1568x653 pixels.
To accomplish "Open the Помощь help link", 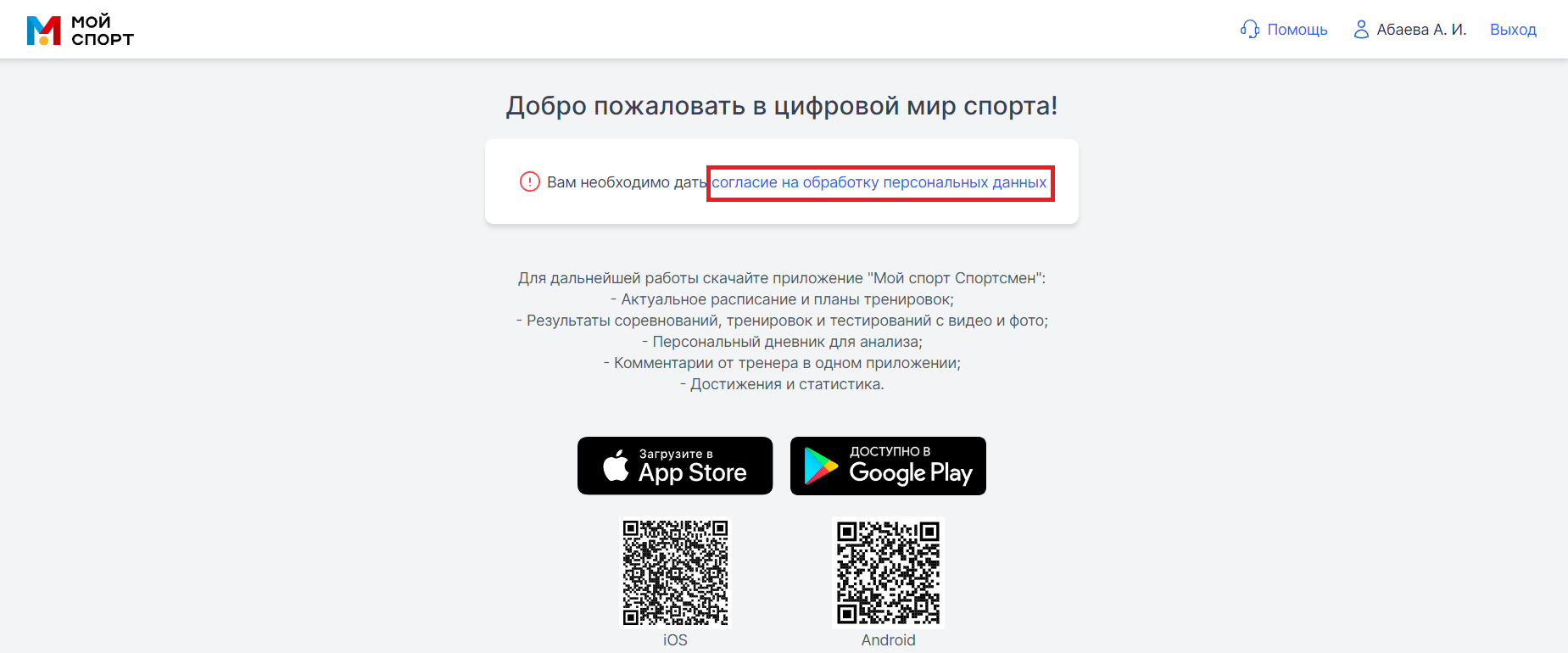I will tap(1297, 30).
